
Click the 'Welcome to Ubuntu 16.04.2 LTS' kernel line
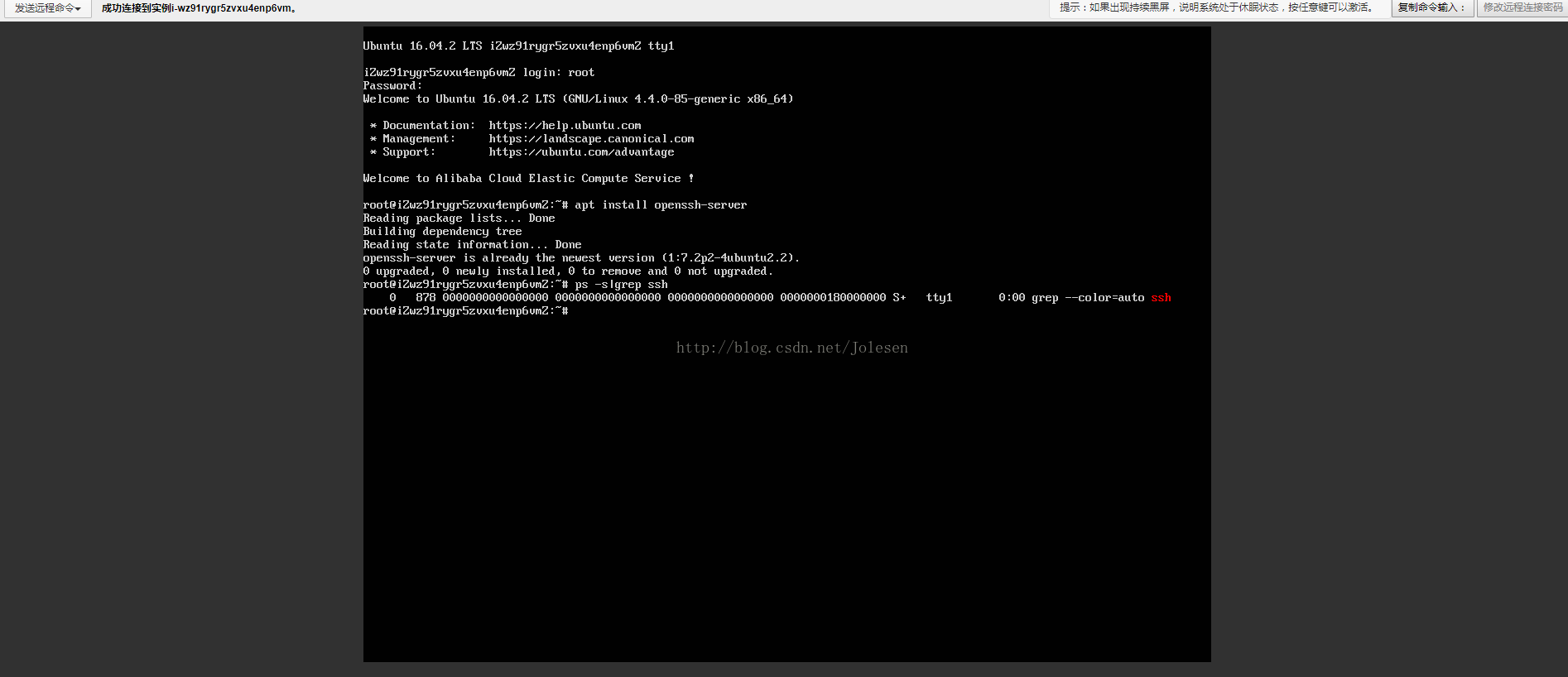pos(578,99)
